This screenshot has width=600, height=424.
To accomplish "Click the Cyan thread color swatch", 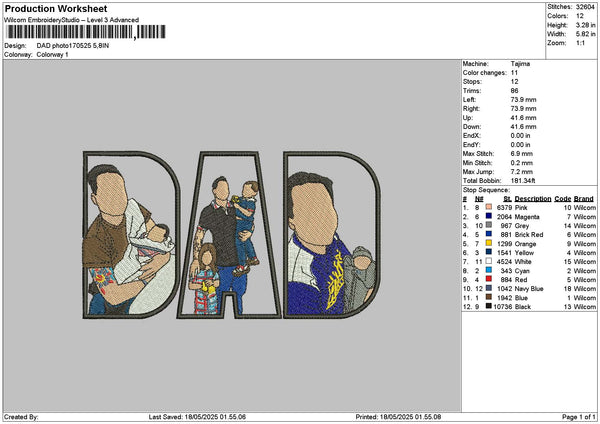I will pyautogui.click(x=489, y=270).
